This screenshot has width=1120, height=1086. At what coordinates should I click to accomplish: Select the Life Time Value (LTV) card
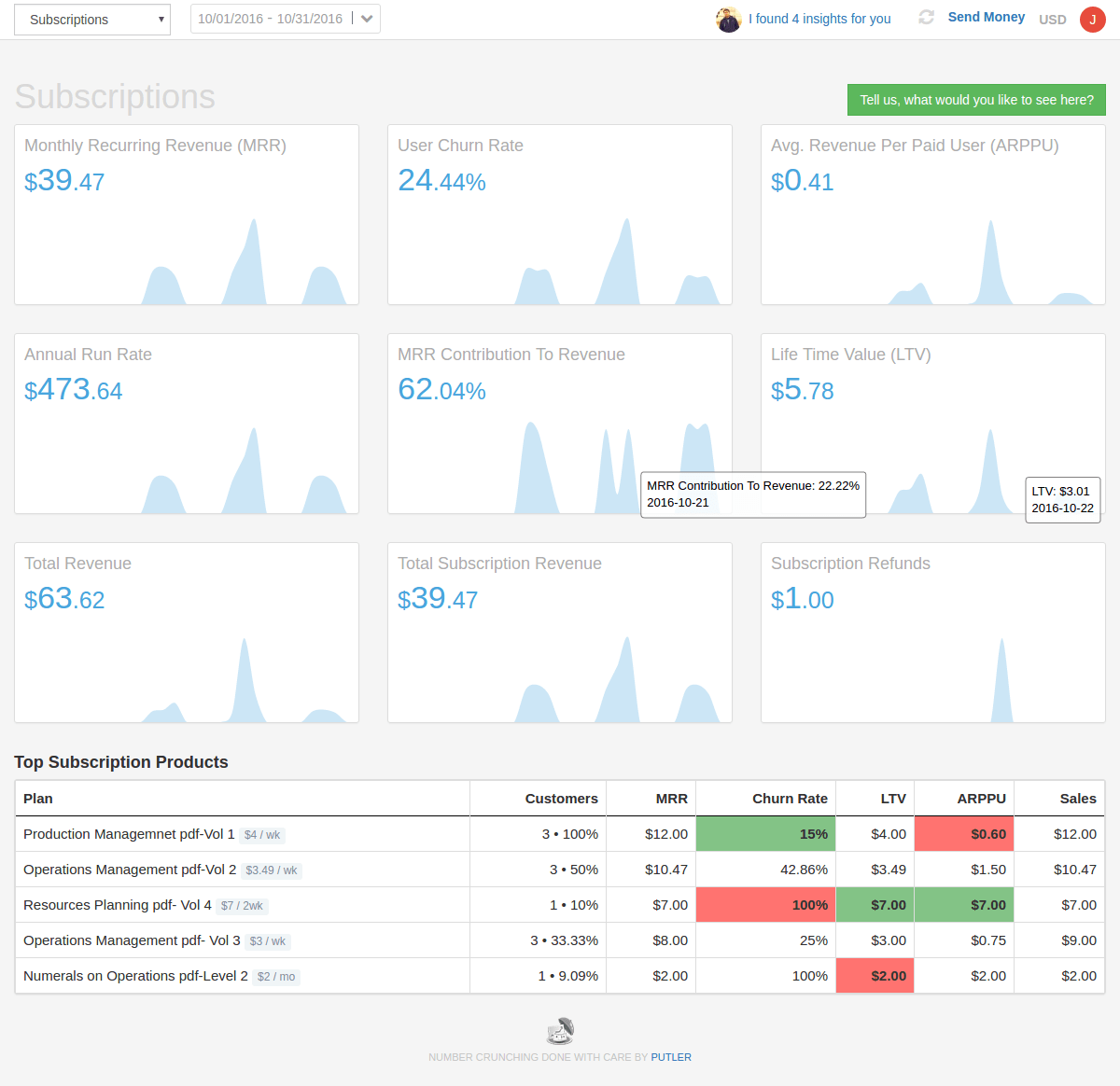tap(933, 392)
